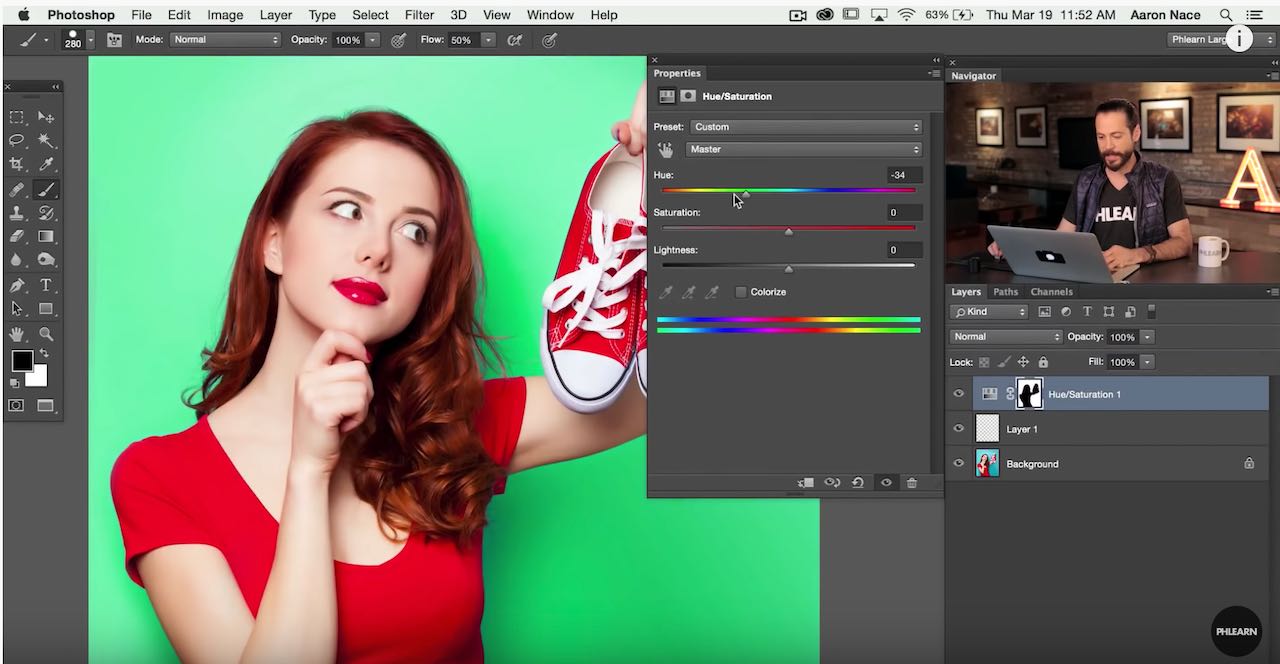Open the Filter menu
This screenshot has width=1280, height=664.
pos(419,15)
